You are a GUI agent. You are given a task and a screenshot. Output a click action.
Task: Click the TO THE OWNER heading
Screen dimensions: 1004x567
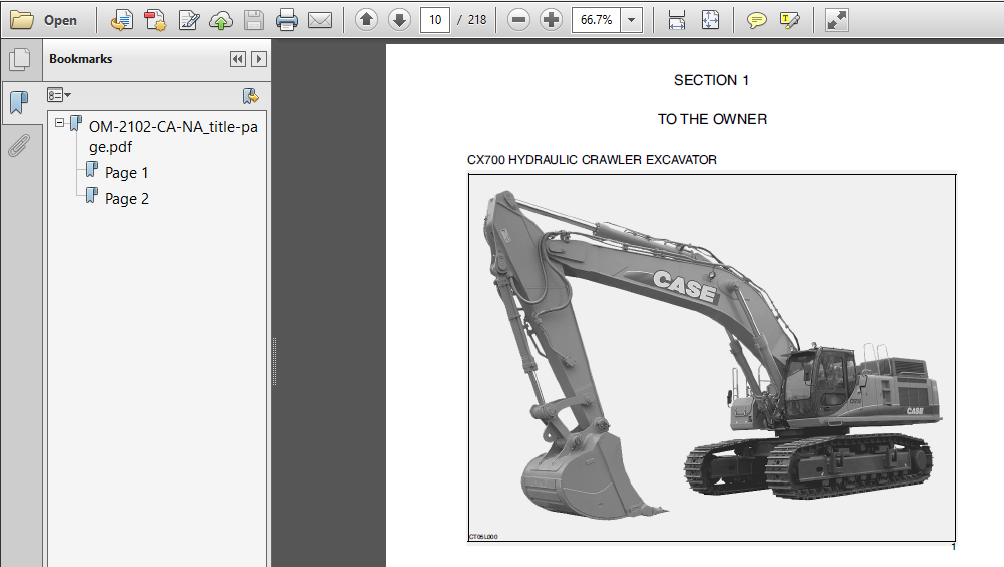(712, 119)
